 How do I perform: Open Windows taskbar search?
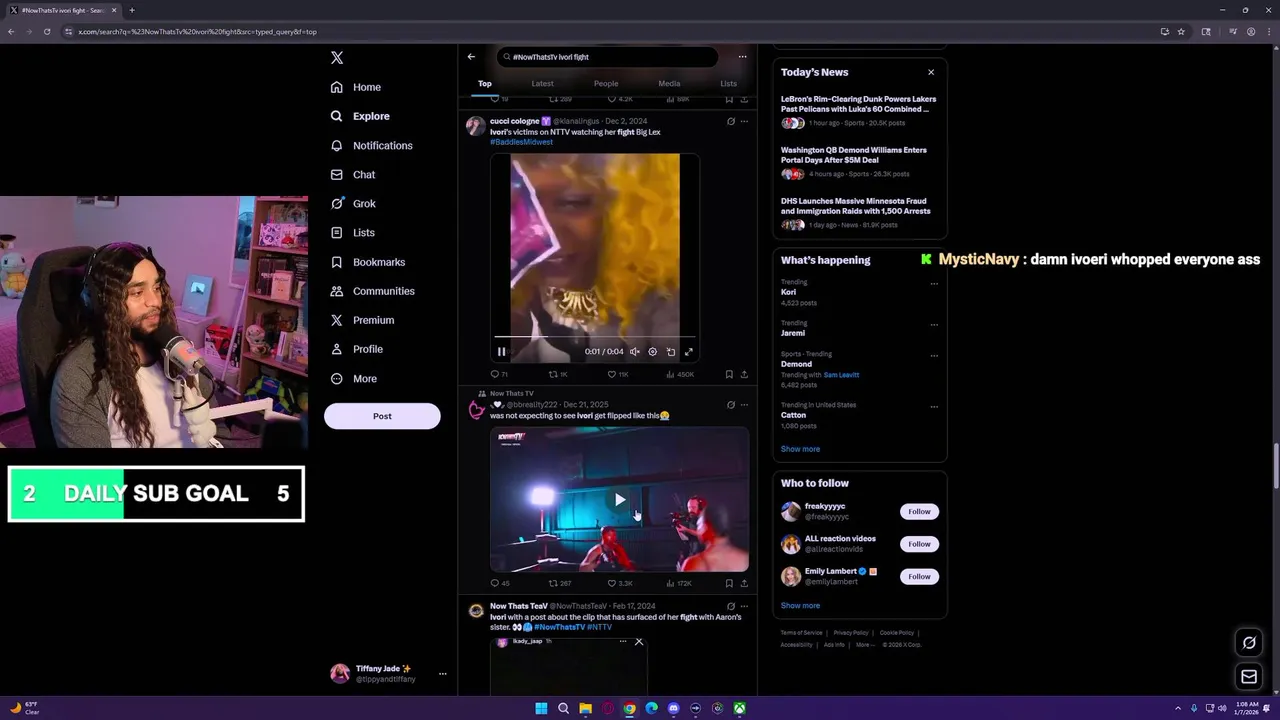pos(563,709)
